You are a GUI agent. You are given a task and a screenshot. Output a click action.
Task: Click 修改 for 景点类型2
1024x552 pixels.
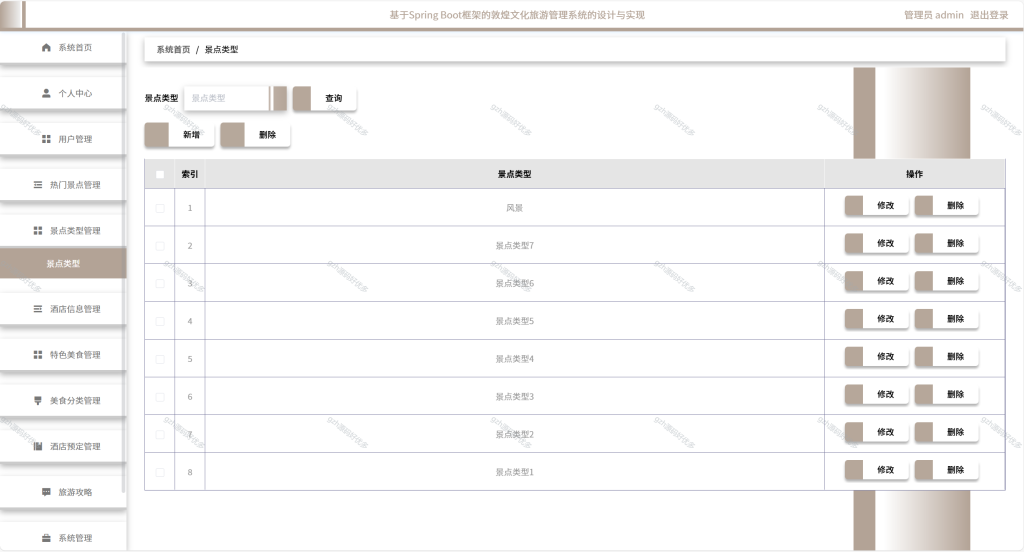[x=876, y=432]
